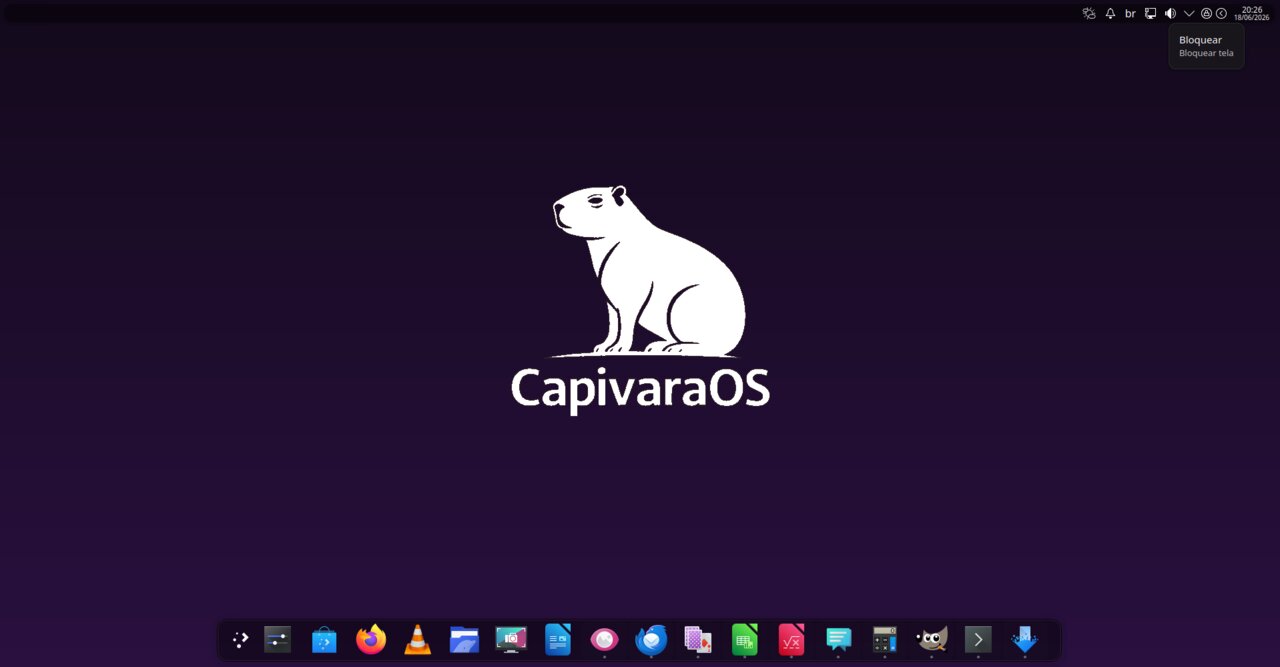
Task: Launch Firefox web browser
Action: pos(371,640)
